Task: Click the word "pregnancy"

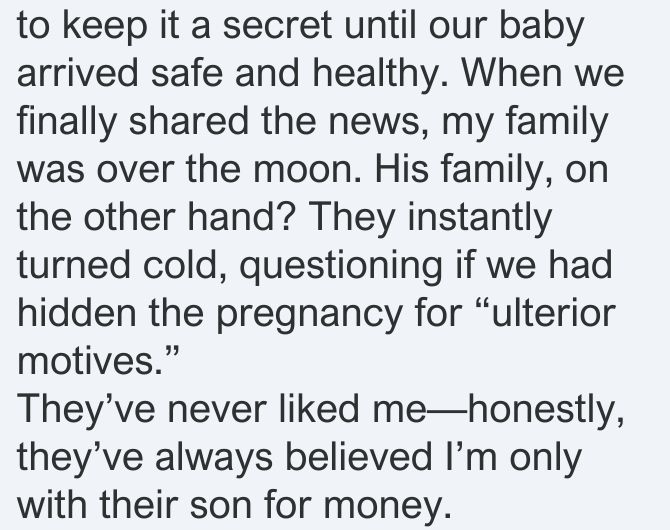Action: coord(309,315)
